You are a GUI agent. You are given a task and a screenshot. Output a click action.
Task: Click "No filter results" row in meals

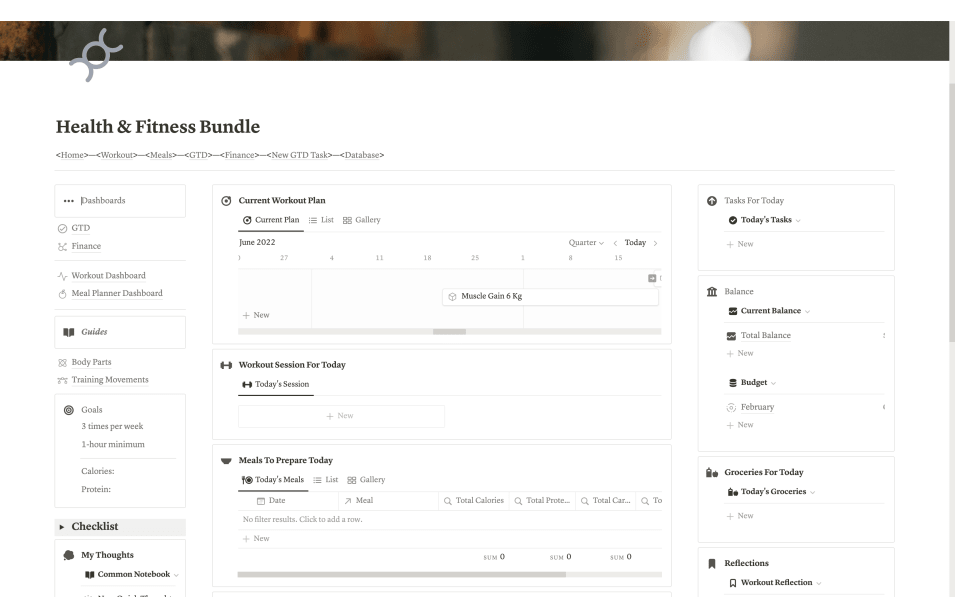(x=449, y=520)
